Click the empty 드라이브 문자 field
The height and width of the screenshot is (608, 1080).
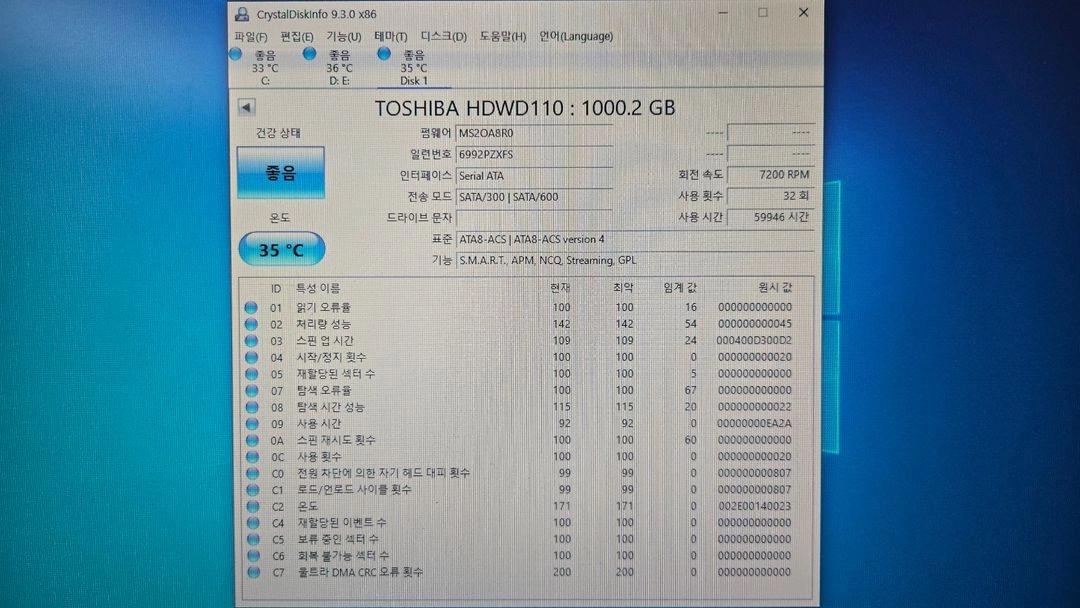[534, 218]
